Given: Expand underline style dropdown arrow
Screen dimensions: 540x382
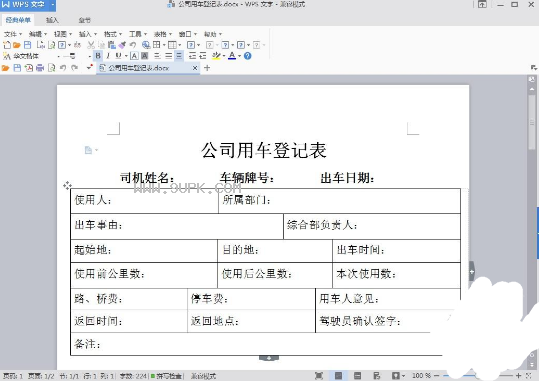Looking at the screenshot, I should 126,56.
